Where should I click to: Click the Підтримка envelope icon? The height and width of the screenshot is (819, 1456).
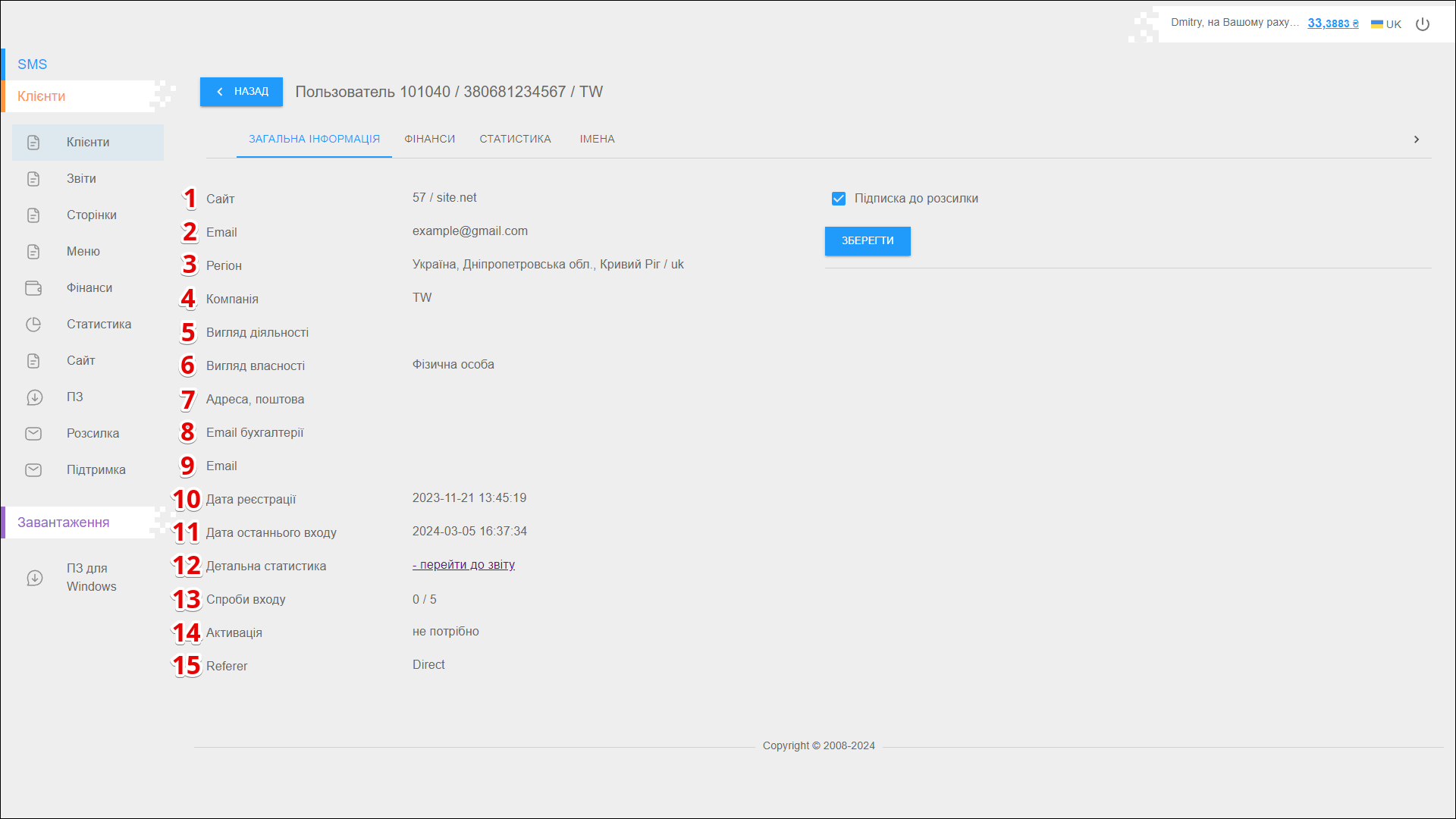tap(33, 470)
